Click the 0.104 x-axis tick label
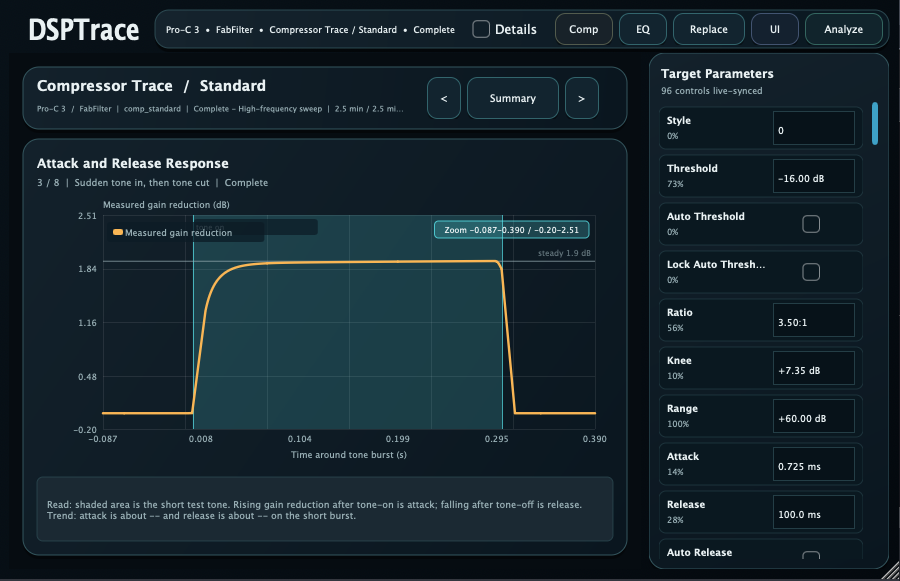The width and height of the screenshot is (900, 581). [x=300, y=439]
